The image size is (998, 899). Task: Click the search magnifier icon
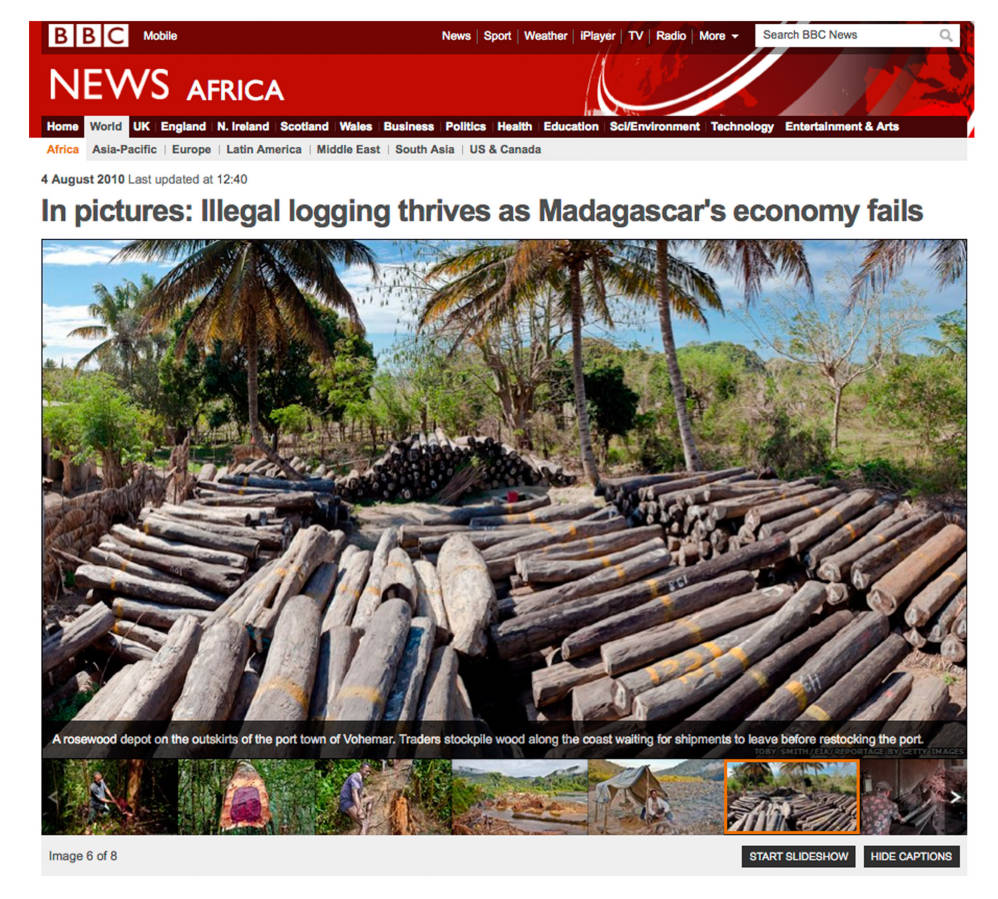point(946,36)
